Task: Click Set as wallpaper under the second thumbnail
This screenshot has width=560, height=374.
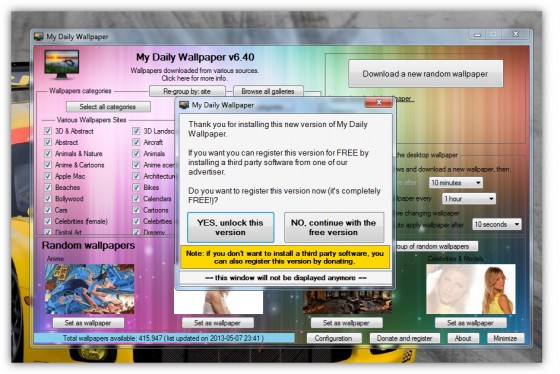Action: pyautogui.click(x=218, y=323)
